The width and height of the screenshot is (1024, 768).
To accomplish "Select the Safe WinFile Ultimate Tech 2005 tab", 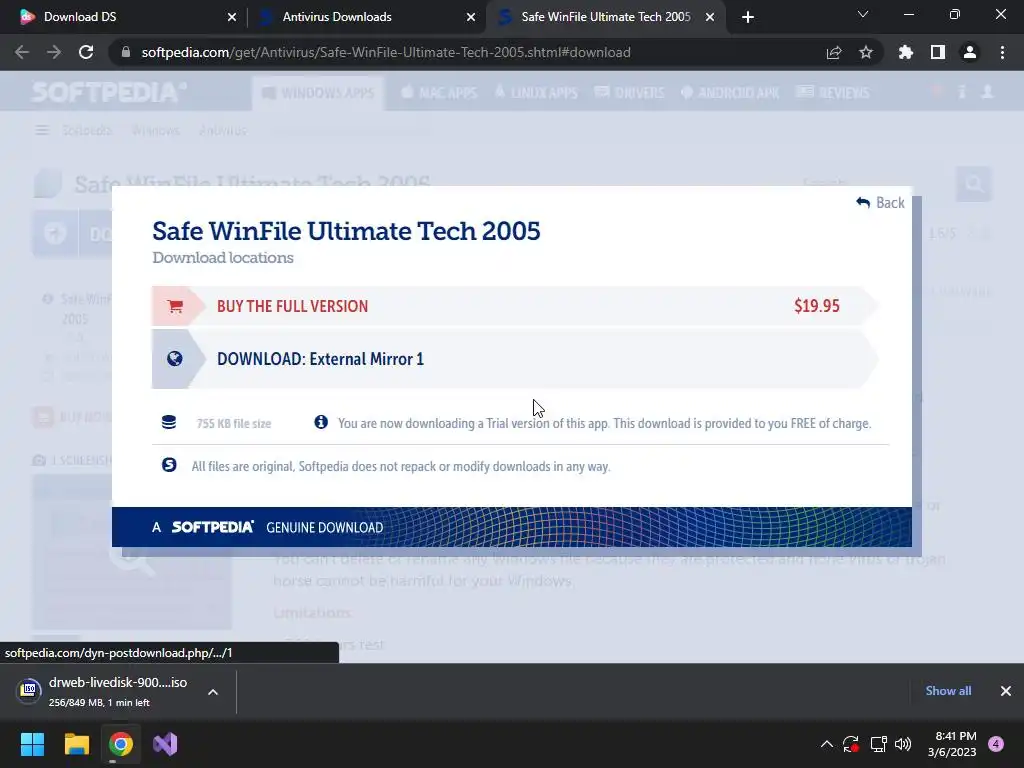I will pos(604,17).
